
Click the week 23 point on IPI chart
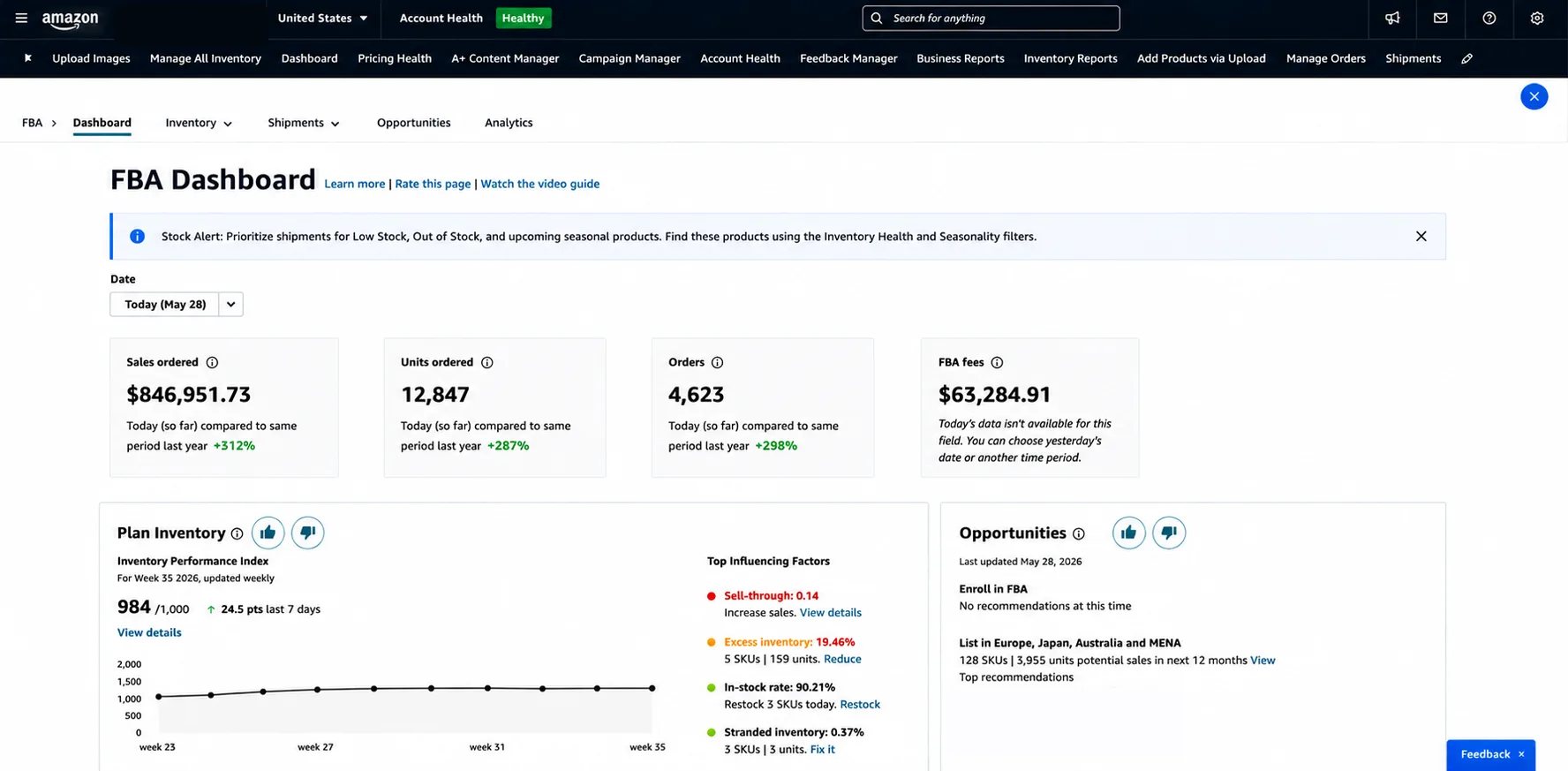coord(159,697)
